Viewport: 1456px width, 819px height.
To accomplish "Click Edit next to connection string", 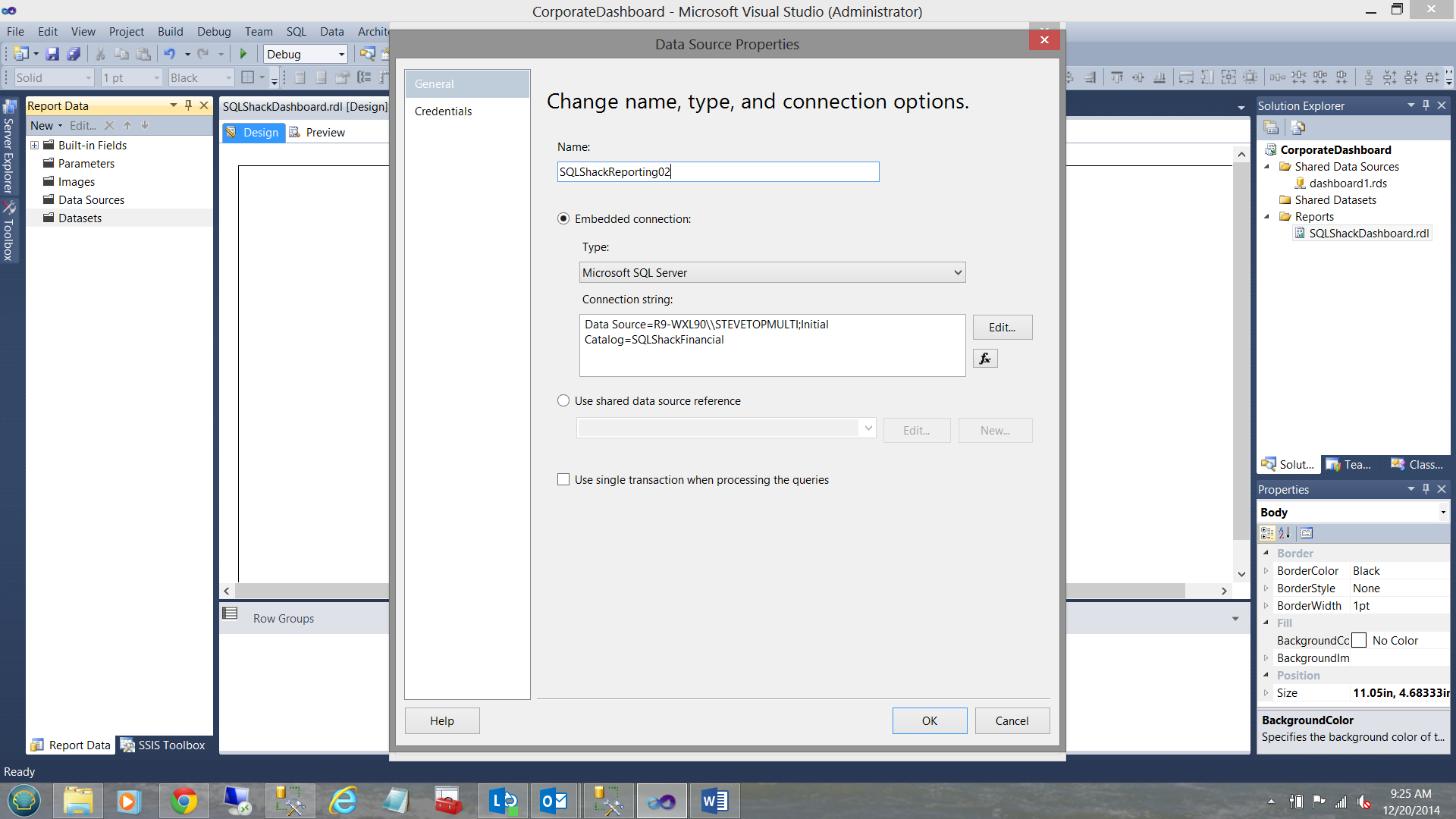I will click(1002, 328).
